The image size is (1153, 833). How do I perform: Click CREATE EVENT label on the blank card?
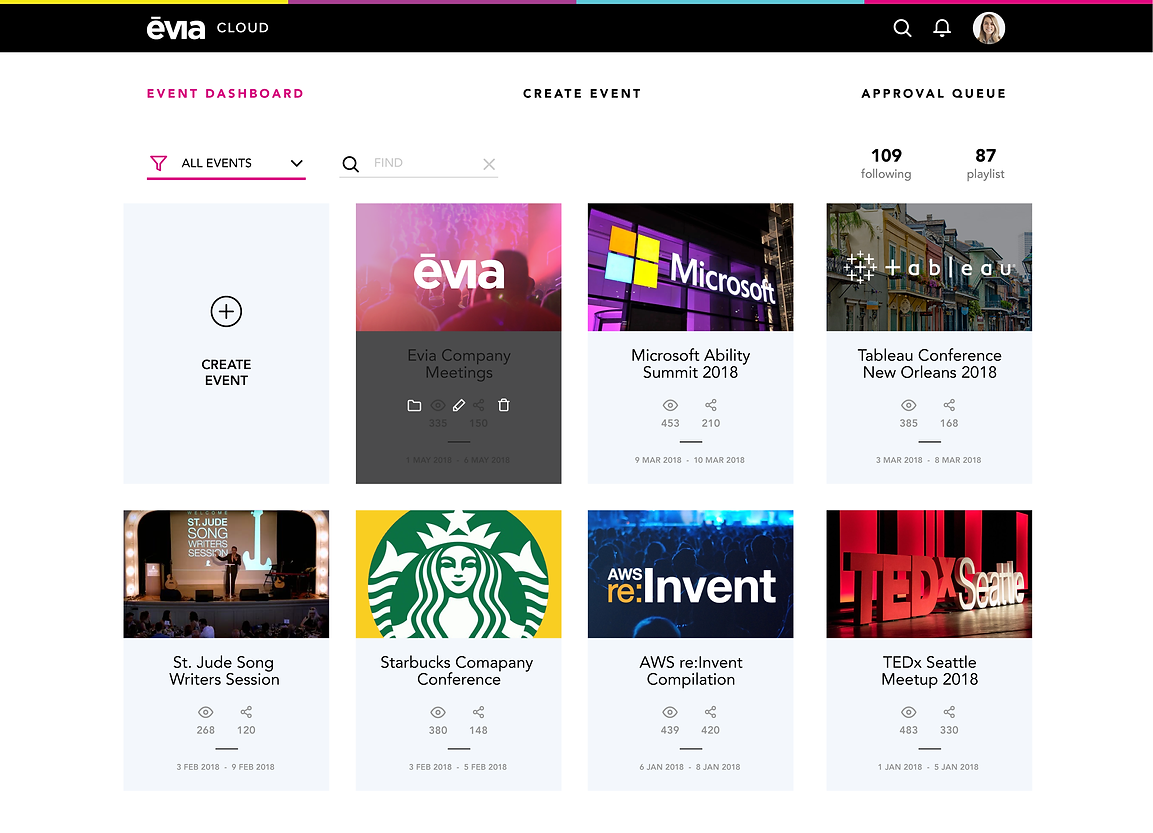click(226, 372)
